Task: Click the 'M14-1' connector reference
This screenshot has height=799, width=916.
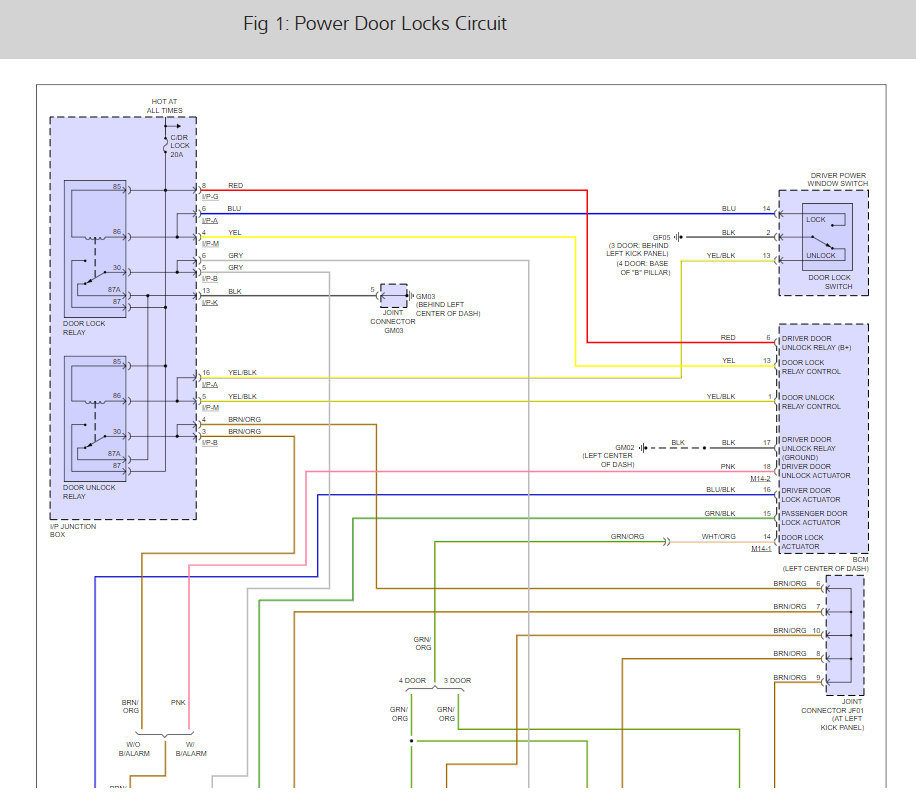Action: (x=761, y=549)
